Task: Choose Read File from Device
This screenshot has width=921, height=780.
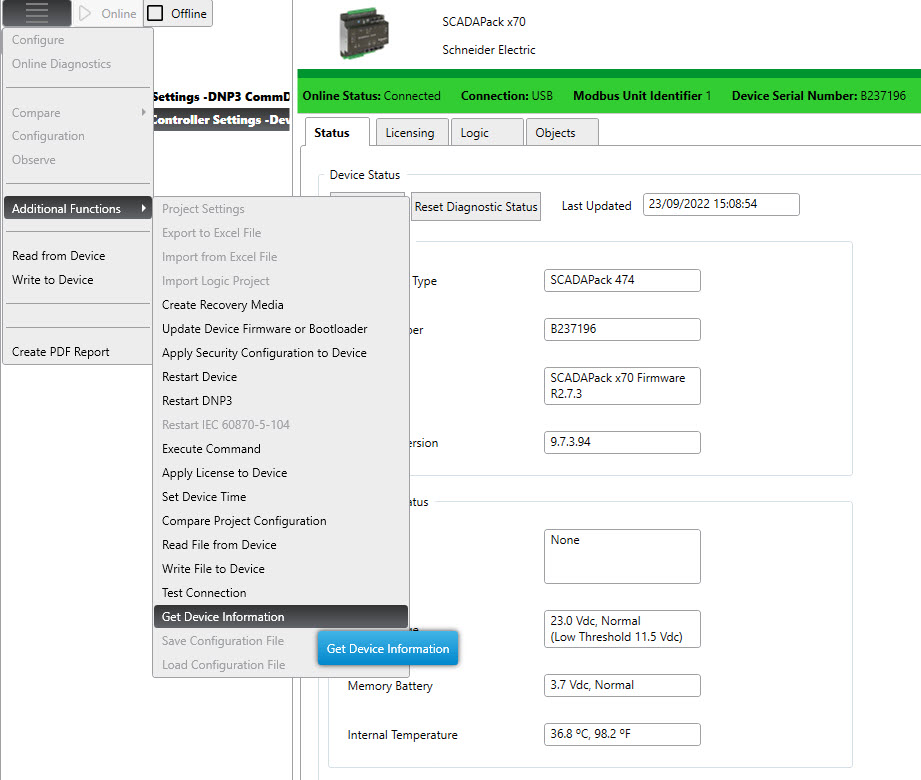Action: (x=219, y=545)
